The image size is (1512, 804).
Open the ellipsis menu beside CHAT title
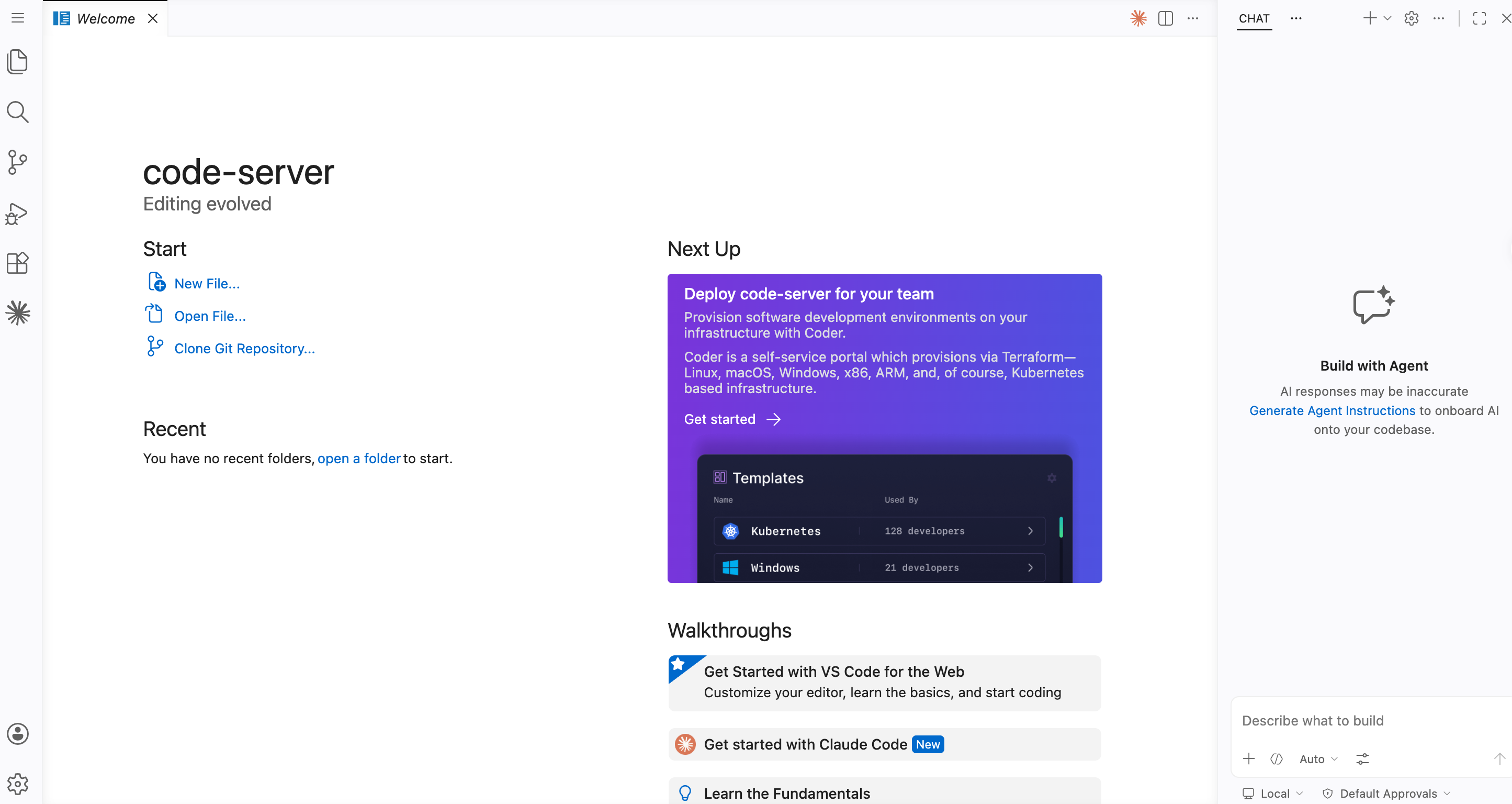1296,18
